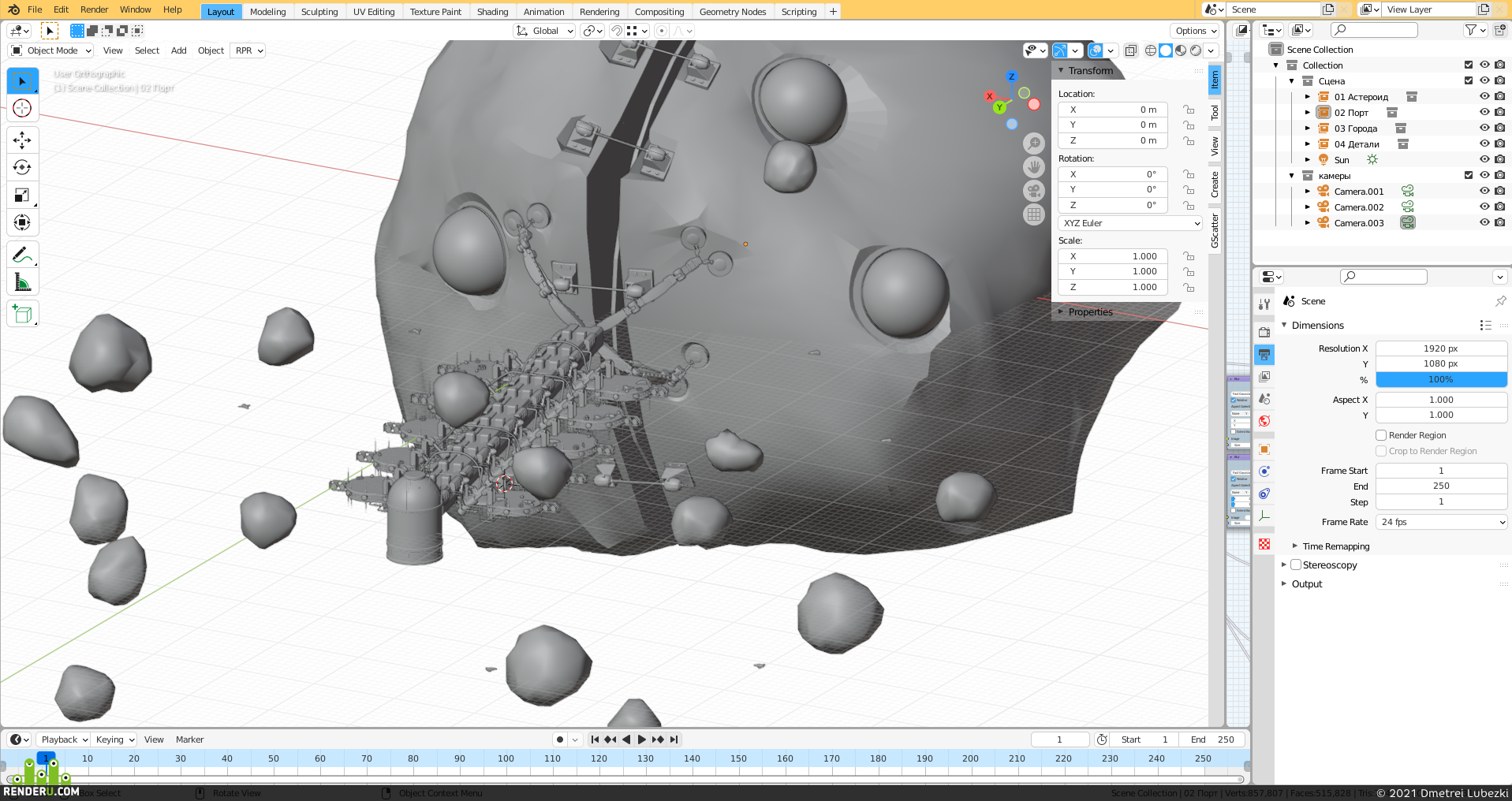The width and height of the screenshot is (1512, 801).
Task: Select the Rotate tool
Action: point(22,167)
